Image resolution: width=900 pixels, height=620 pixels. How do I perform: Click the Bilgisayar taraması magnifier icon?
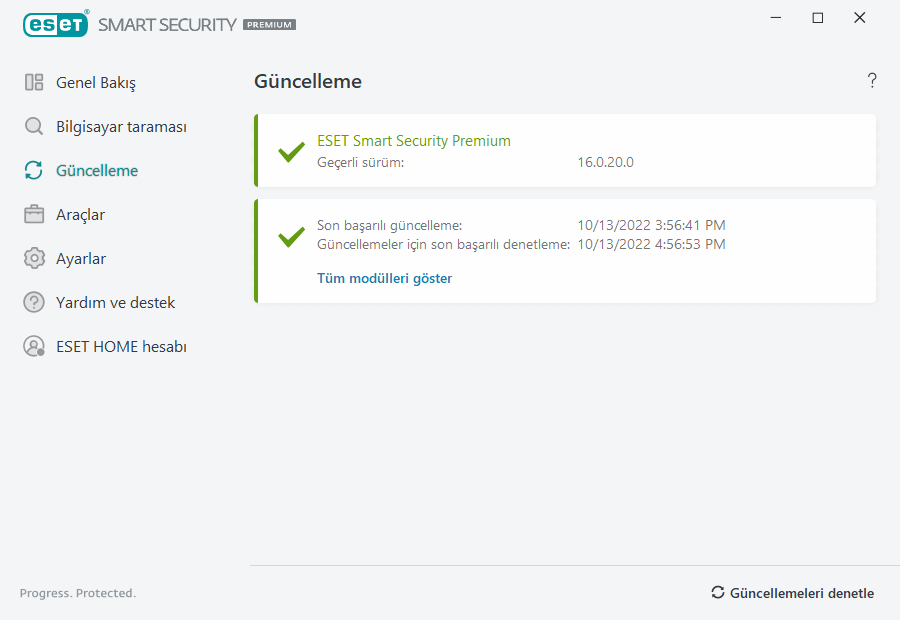pos(34,127)
